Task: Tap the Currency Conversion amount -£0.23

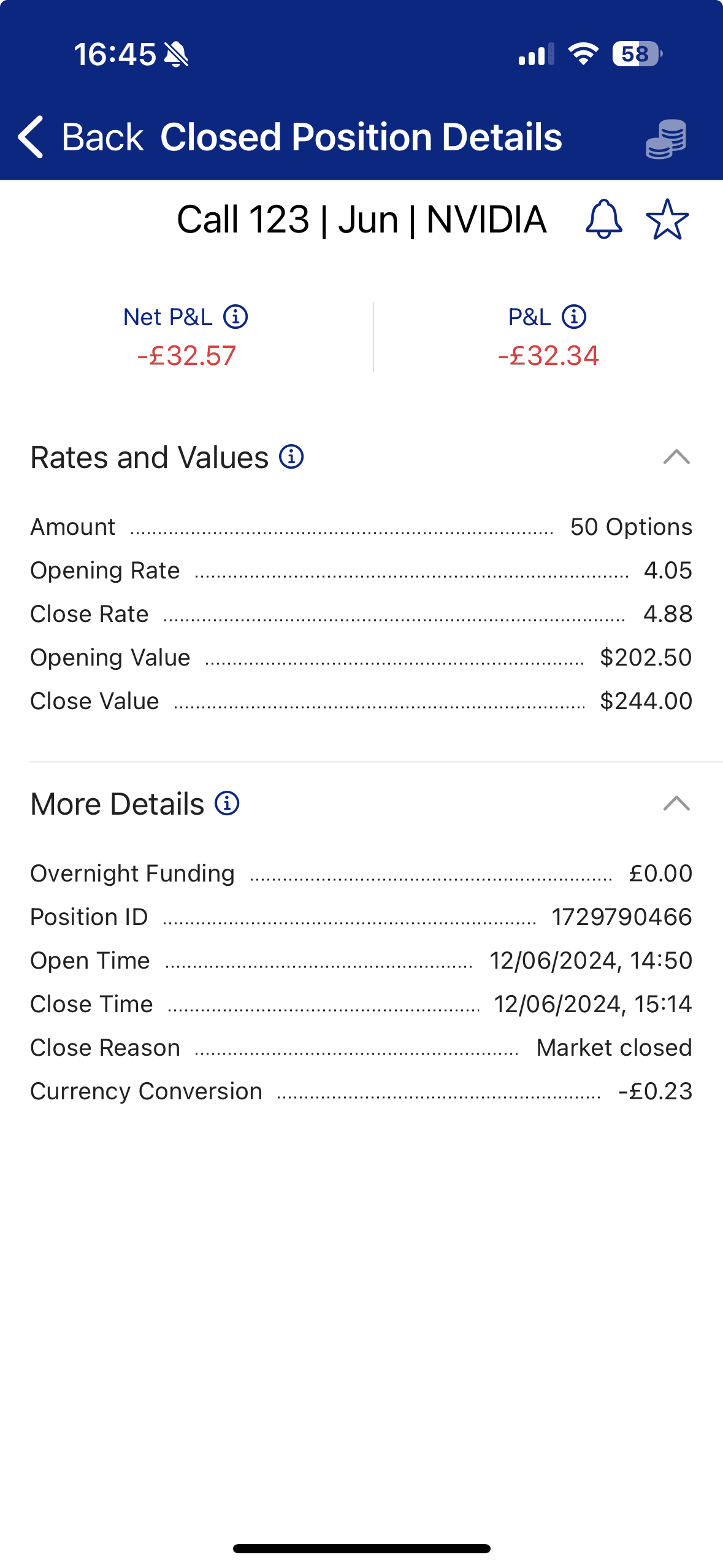Action: tap(655, 1091)
